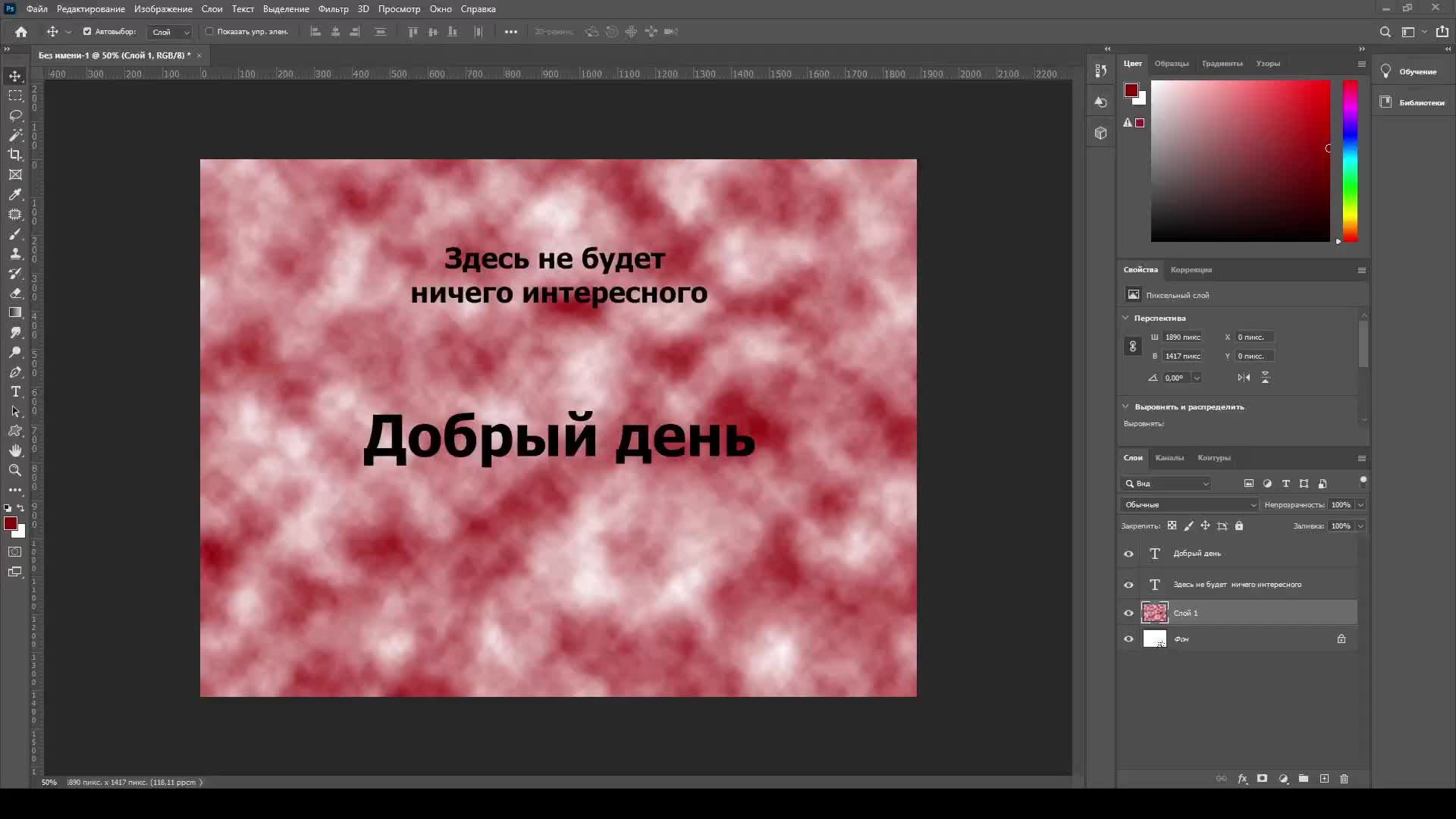Create a new layer
1456x819 pixels.
[x=1324, y=779]
